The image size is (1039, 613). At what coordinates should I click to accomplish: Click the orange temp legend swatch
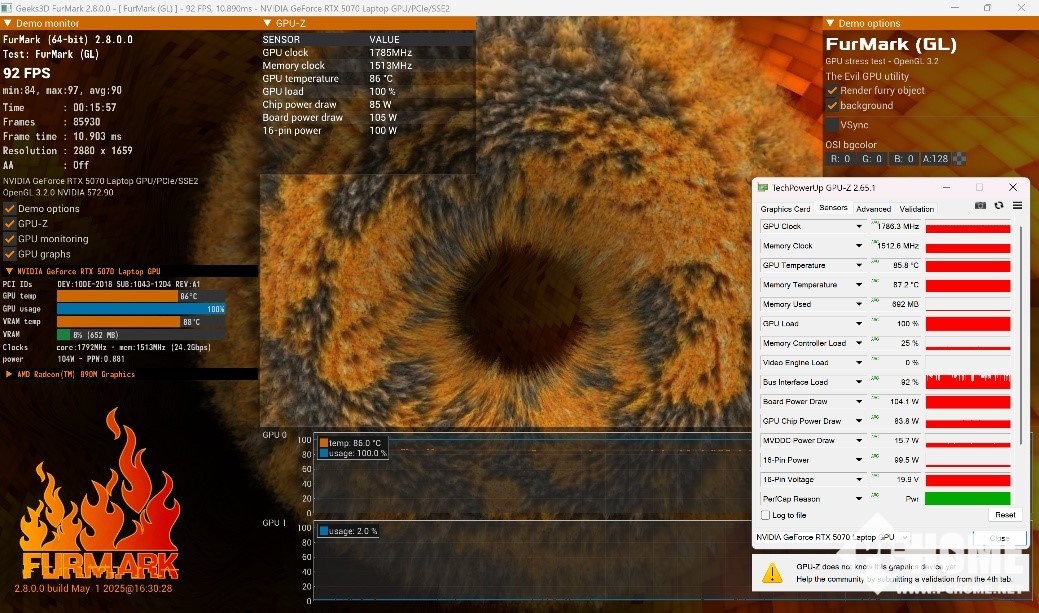click(x=323, y=443)
